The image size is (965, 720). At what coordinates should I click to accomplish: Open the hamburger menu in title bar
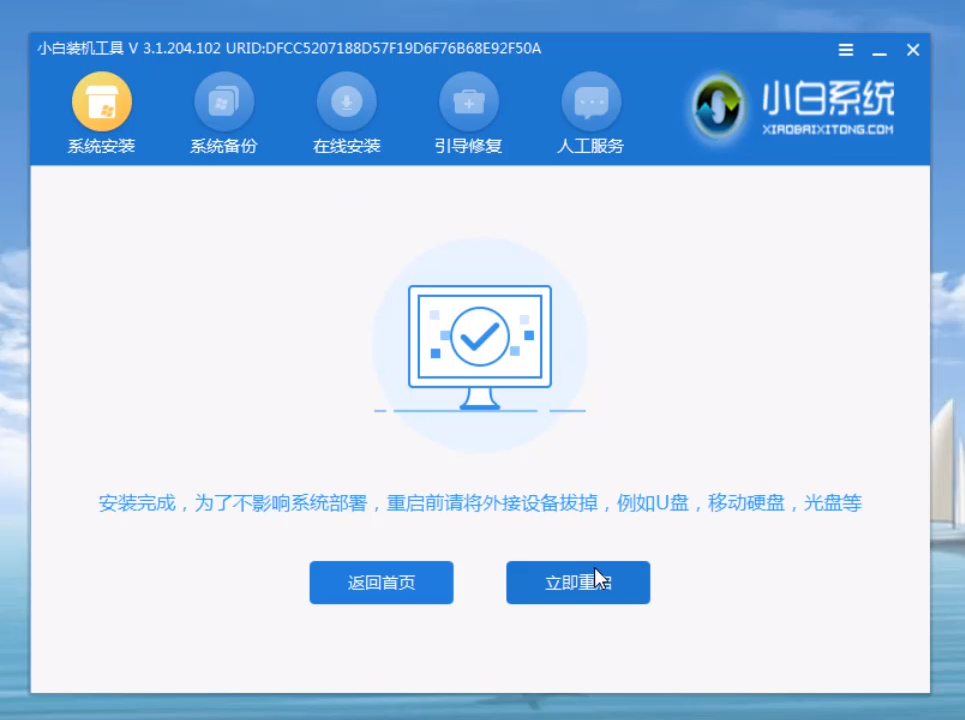click(845, 50)
